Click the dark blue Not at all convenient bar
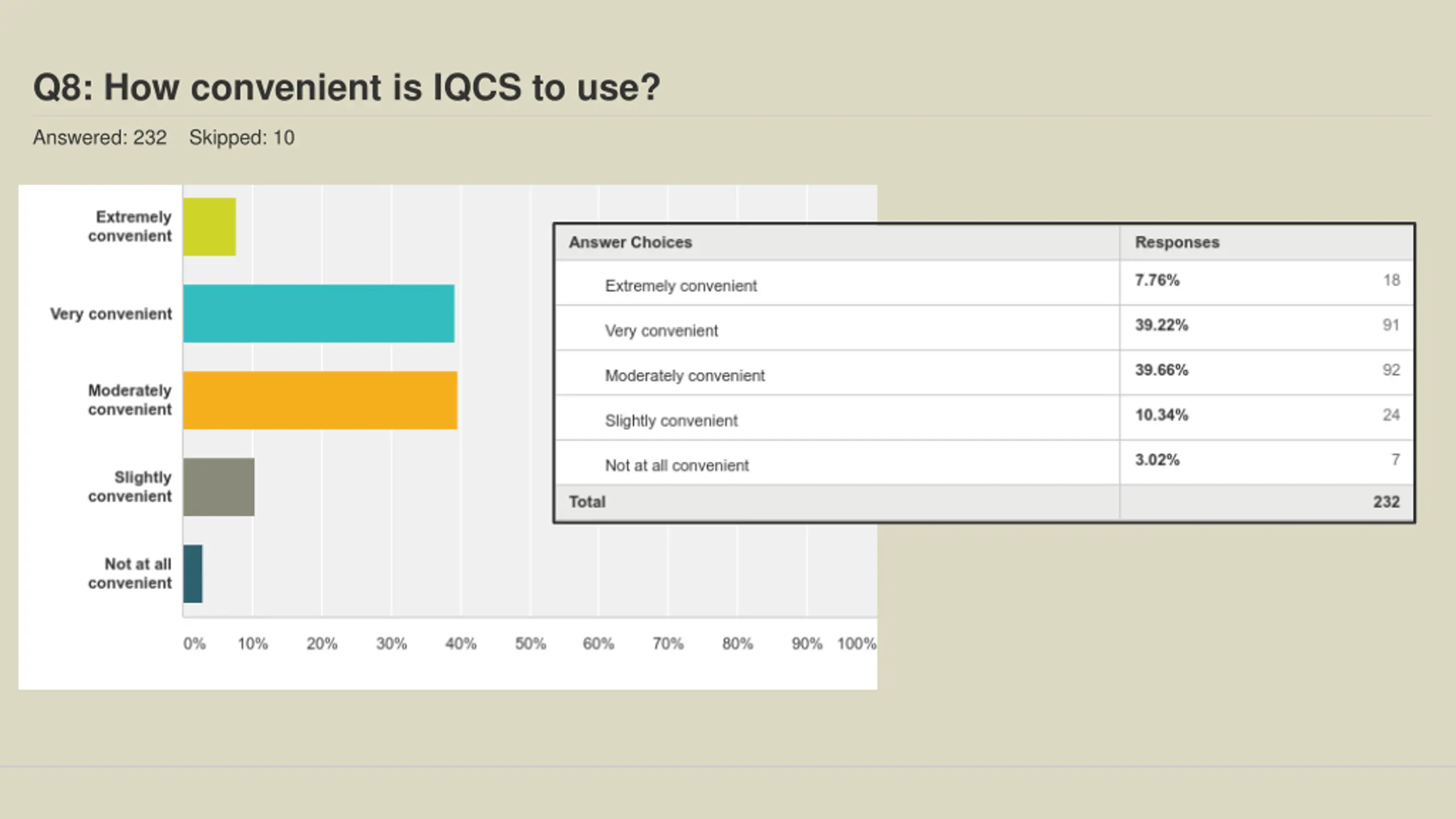The width and height of the screenshot is (1456, 819). click(193, 573)
